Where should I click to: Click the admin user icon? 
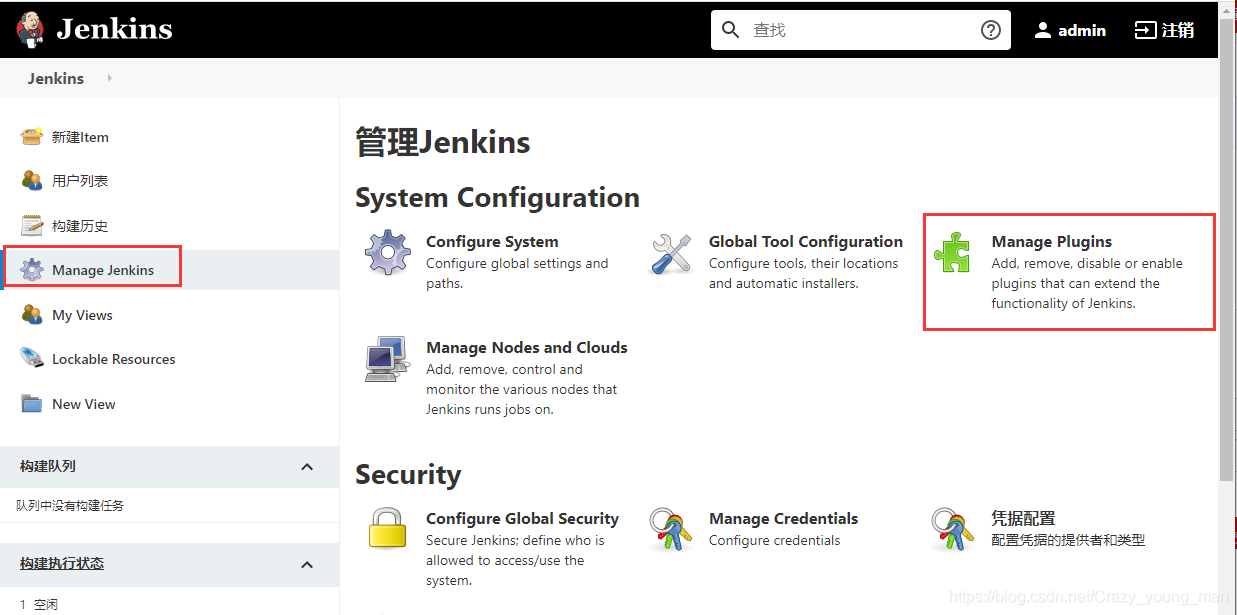(x=1043, y=30)
